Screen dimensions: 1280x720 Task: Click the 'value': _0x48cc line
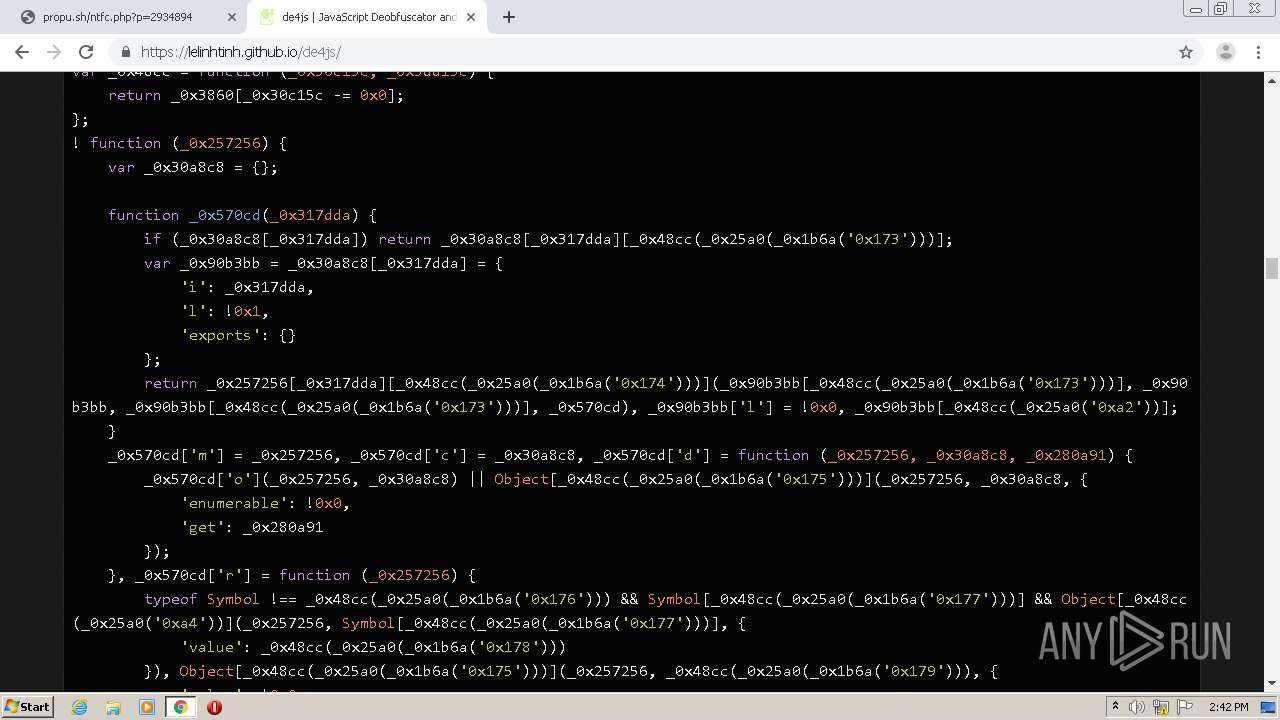pos(373,647)
